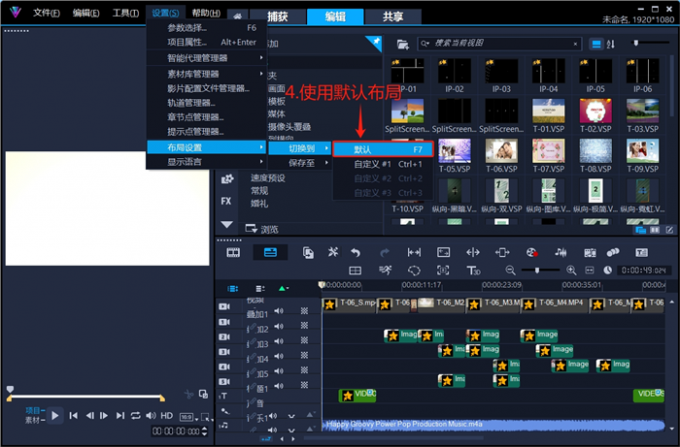Open the Auto Music icon

[x=590, y=252]
